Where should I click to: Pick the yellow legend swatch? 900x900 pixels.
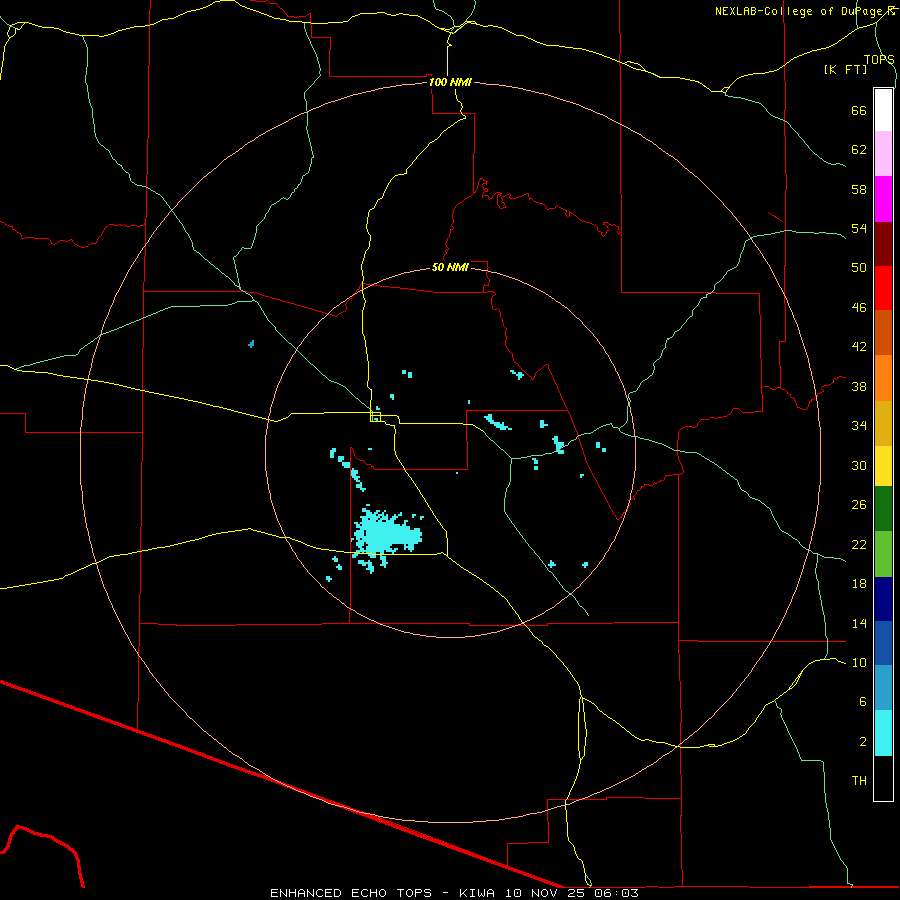[883, 466]
